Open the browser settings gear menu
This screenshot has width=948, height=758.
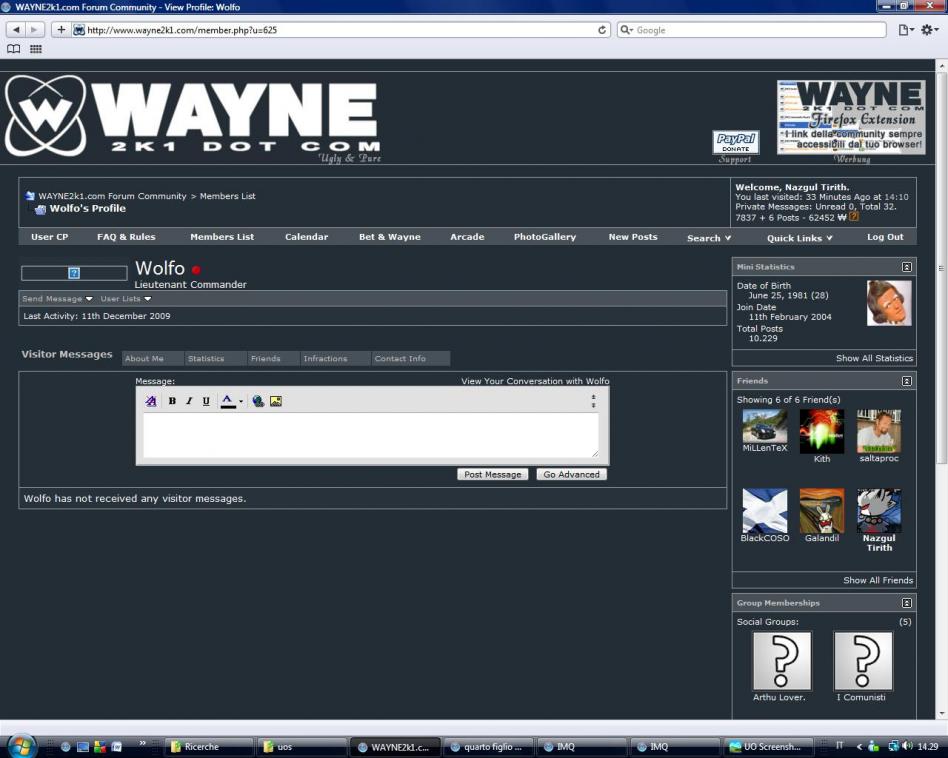(929, 30)
